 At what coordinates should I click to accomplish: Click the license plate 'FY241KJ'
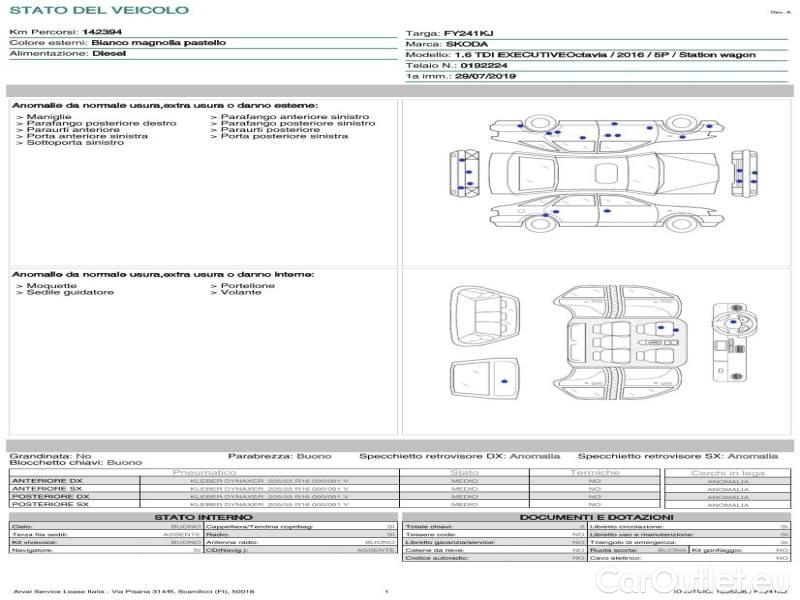point(468,34)
